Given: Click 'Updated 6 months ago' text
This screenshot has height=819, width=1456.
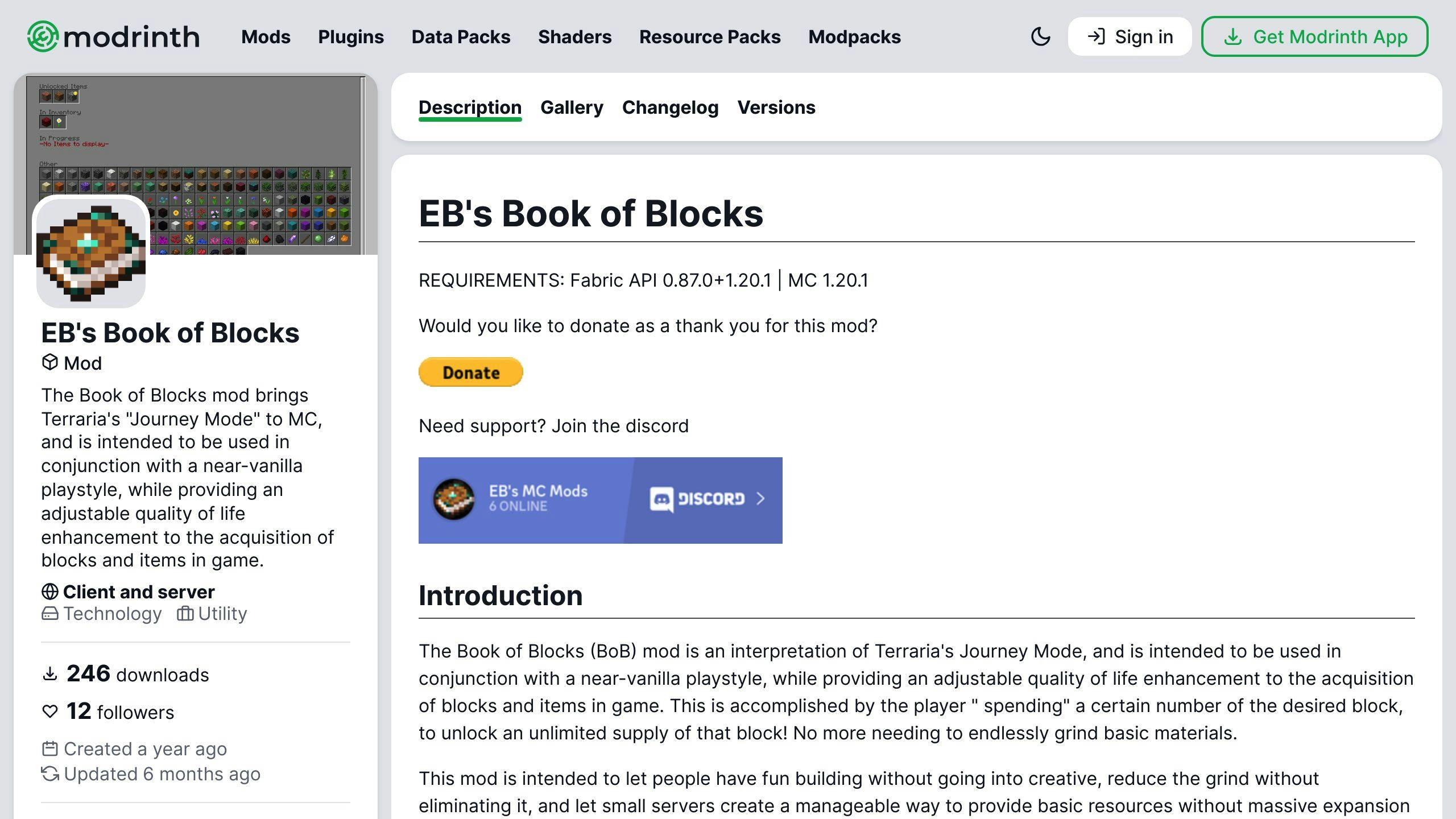Looking at the screenshot, I should point(162,774).
